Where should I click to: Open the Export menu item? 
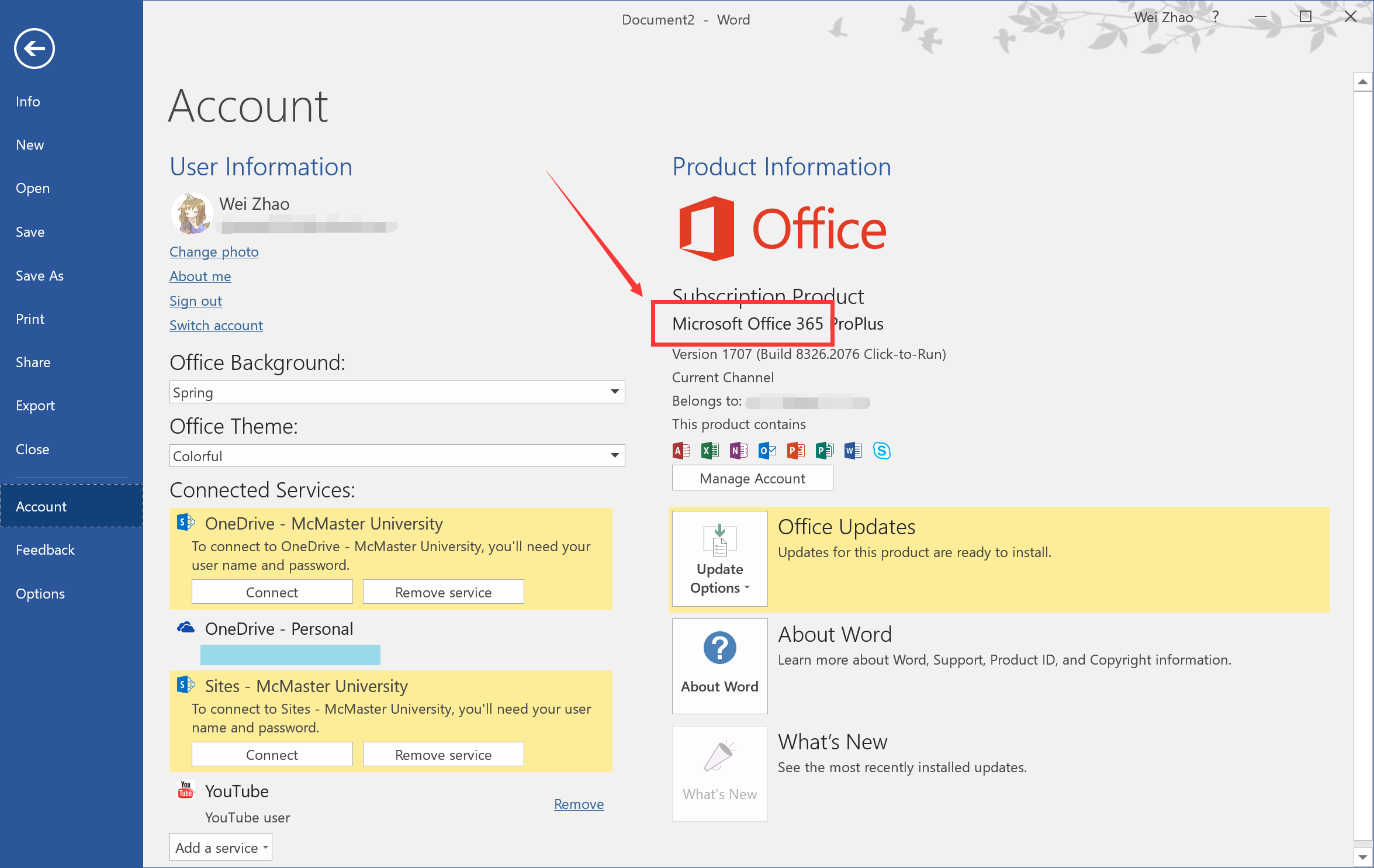[35, 406]
